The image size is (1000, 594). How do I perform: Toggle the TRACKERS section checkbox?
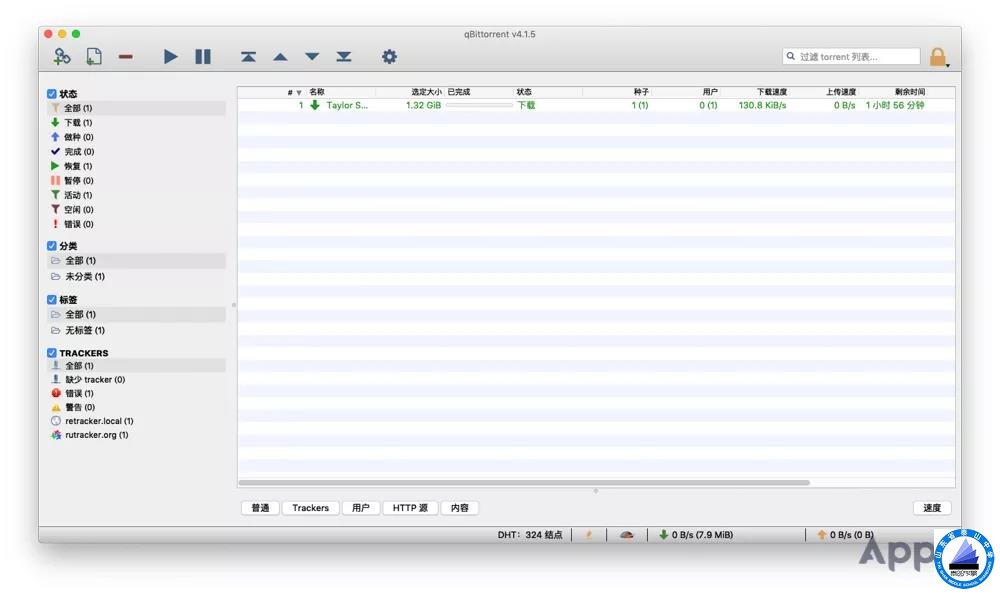[x=52, y=353]
